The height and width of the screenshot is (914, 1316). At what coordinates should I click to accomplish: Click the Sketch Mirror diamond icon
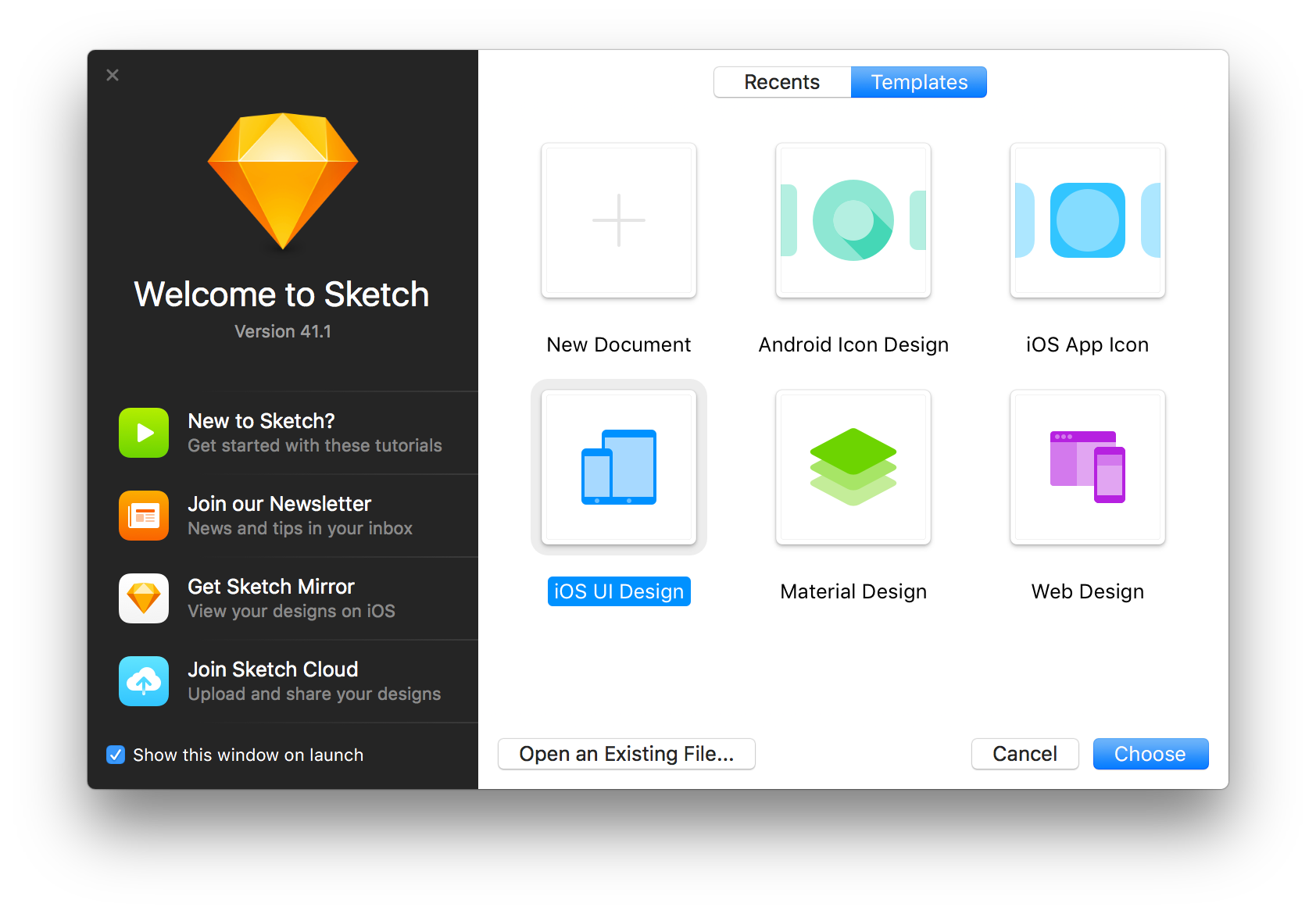point(144,598)
